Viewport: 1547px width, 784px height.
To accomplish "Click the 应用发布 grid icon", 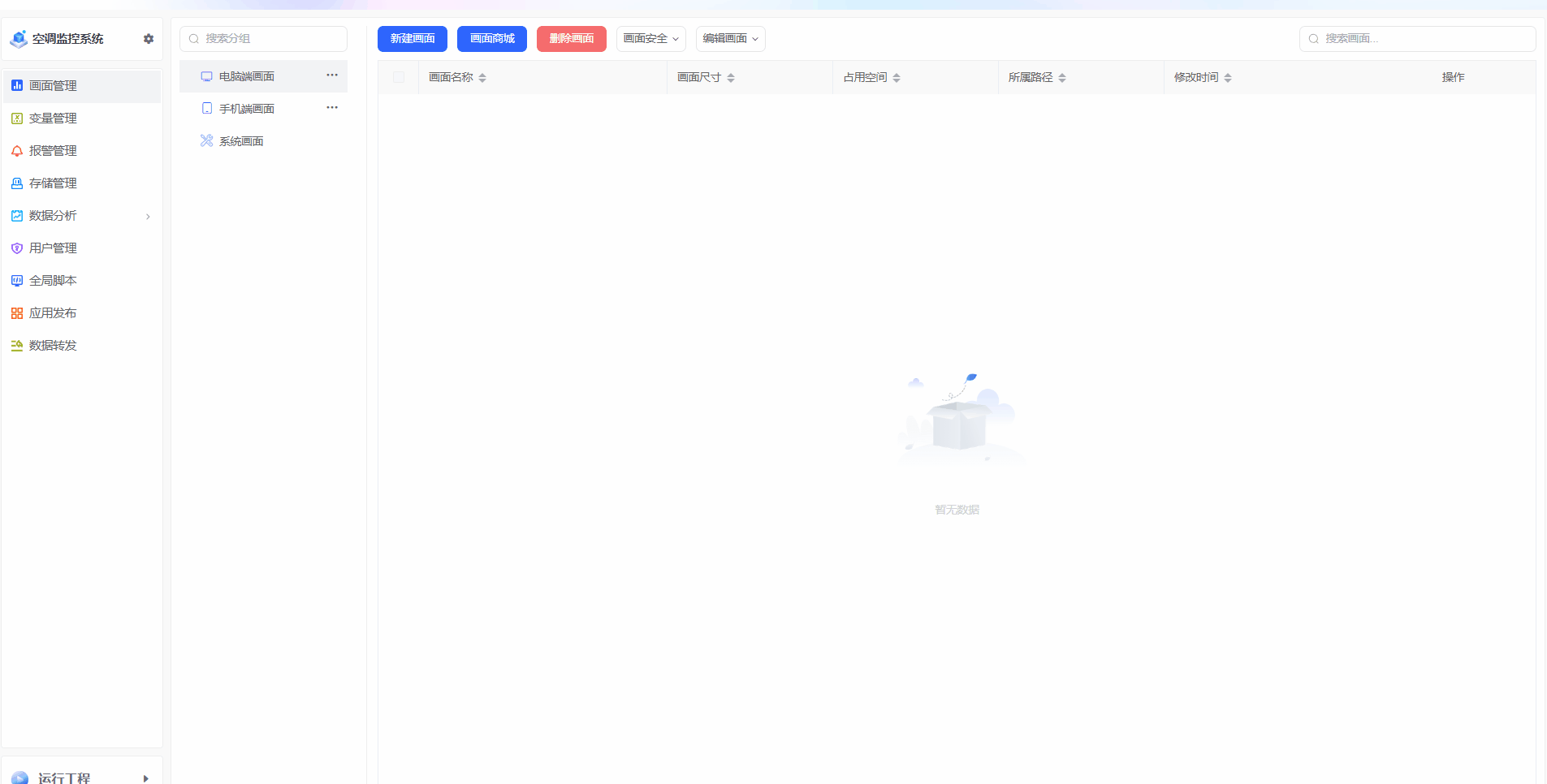I will (17, 313).
